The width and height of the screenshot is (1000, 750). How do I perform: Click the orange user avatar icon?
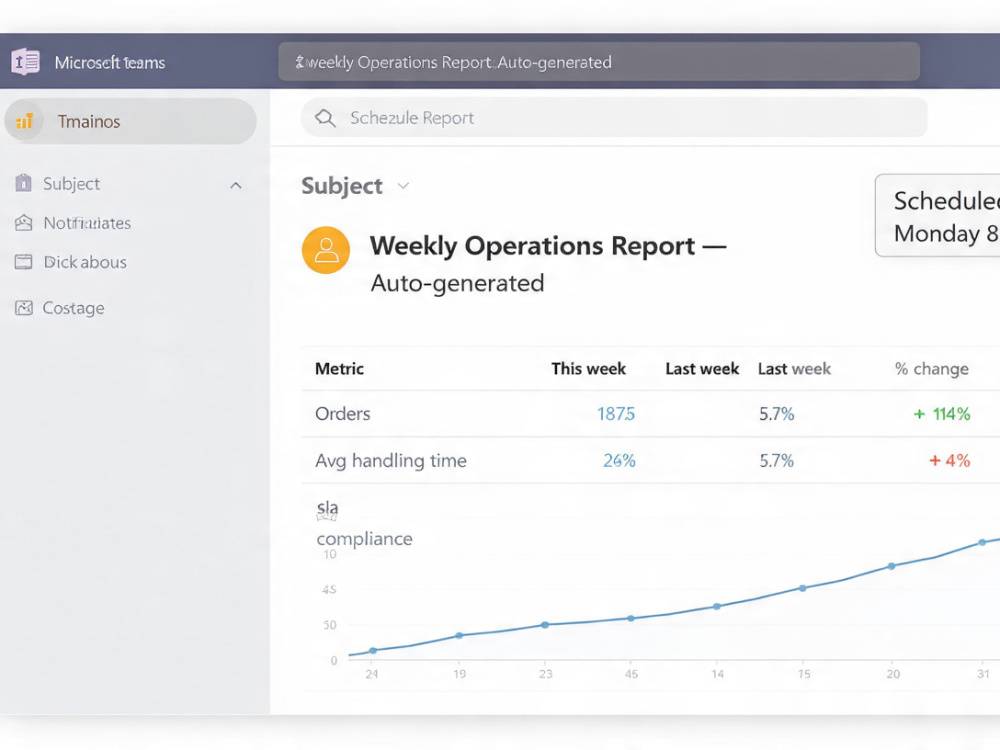tap(326, 250)
